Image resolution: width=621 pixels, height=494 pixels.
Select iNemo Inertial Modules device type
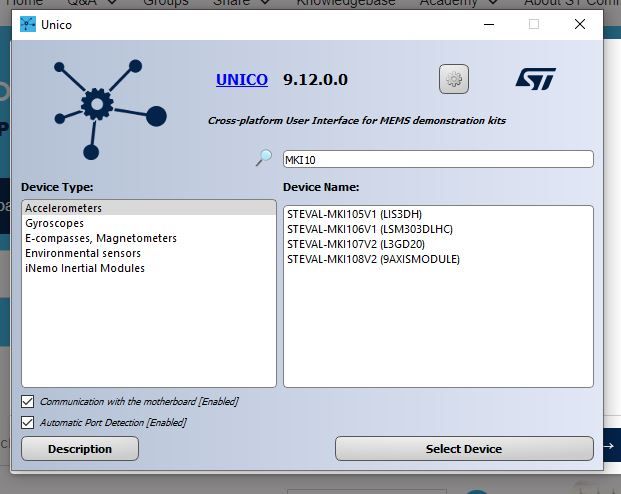pyautogui.click(x=149, y=268)
